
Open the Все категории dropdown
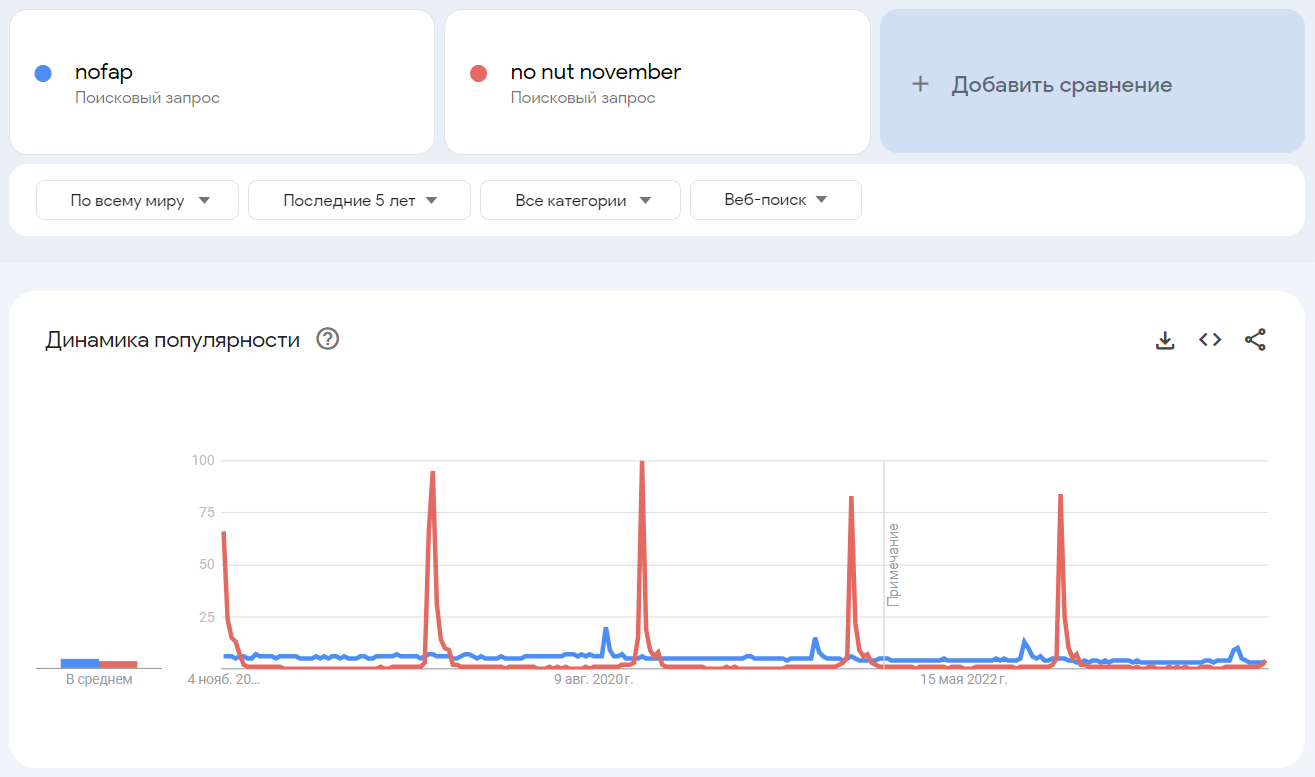coord(580,200)
